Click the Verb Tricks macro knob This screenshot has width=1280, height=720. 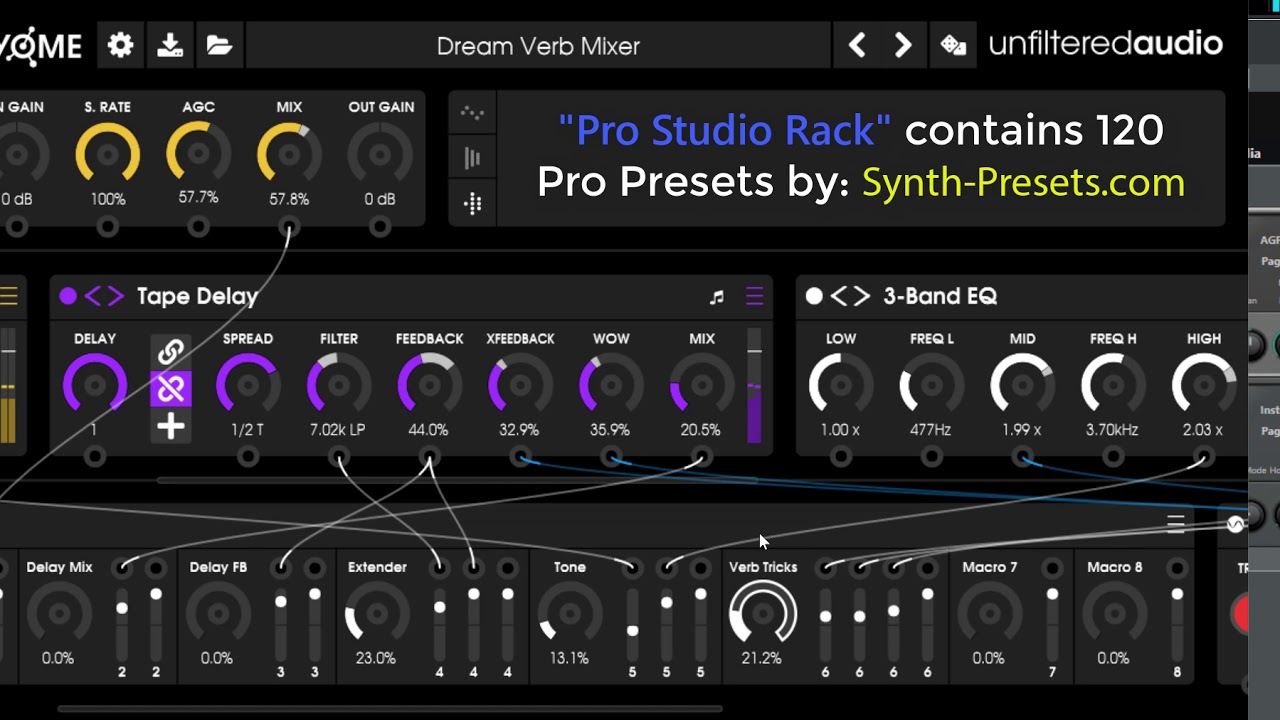[763, 612]
